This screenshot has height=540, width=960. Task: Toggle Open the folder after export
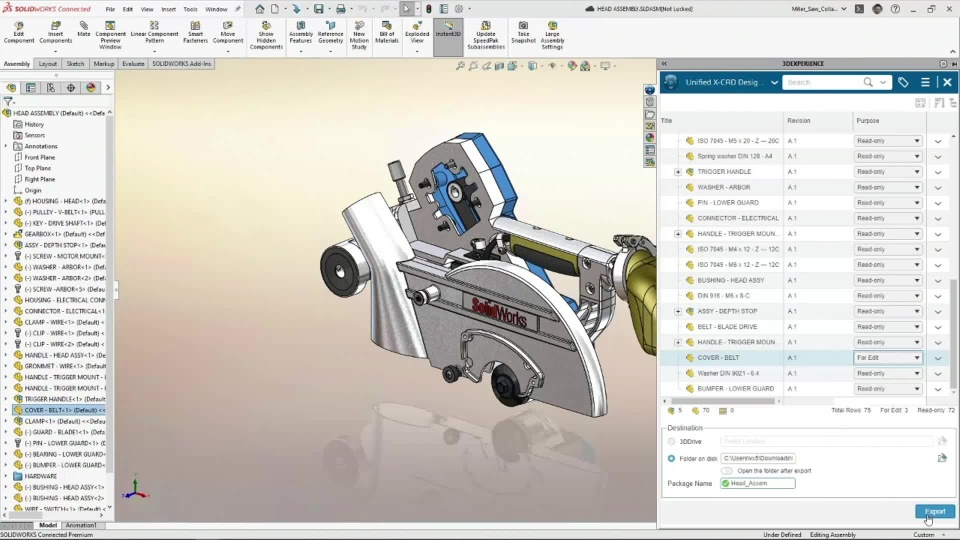(x=727, y=470)
